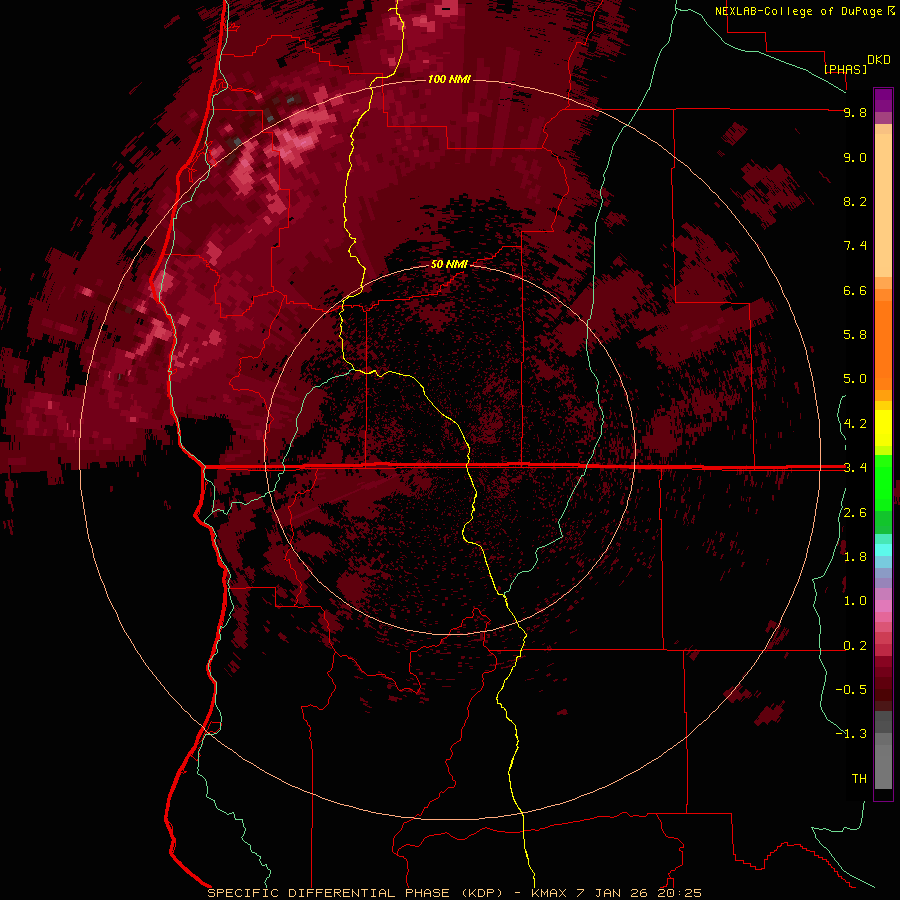Select the "NEXLAB-College of DuPage" credit text
900x900 pixels.
click(x=800, y=11)
